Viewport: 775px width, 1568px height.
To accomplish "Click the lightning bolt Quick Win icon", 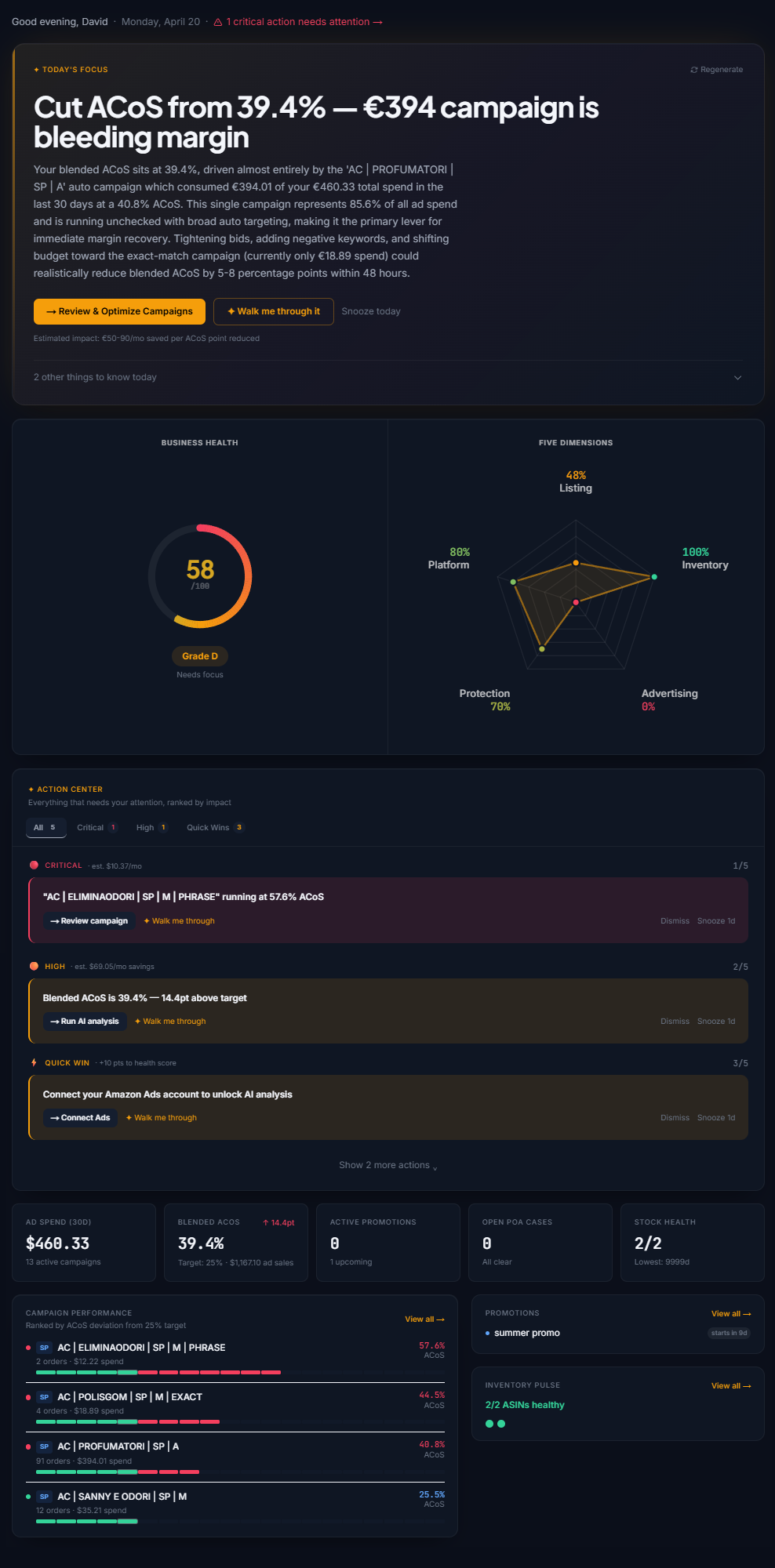I will 34,1062.
